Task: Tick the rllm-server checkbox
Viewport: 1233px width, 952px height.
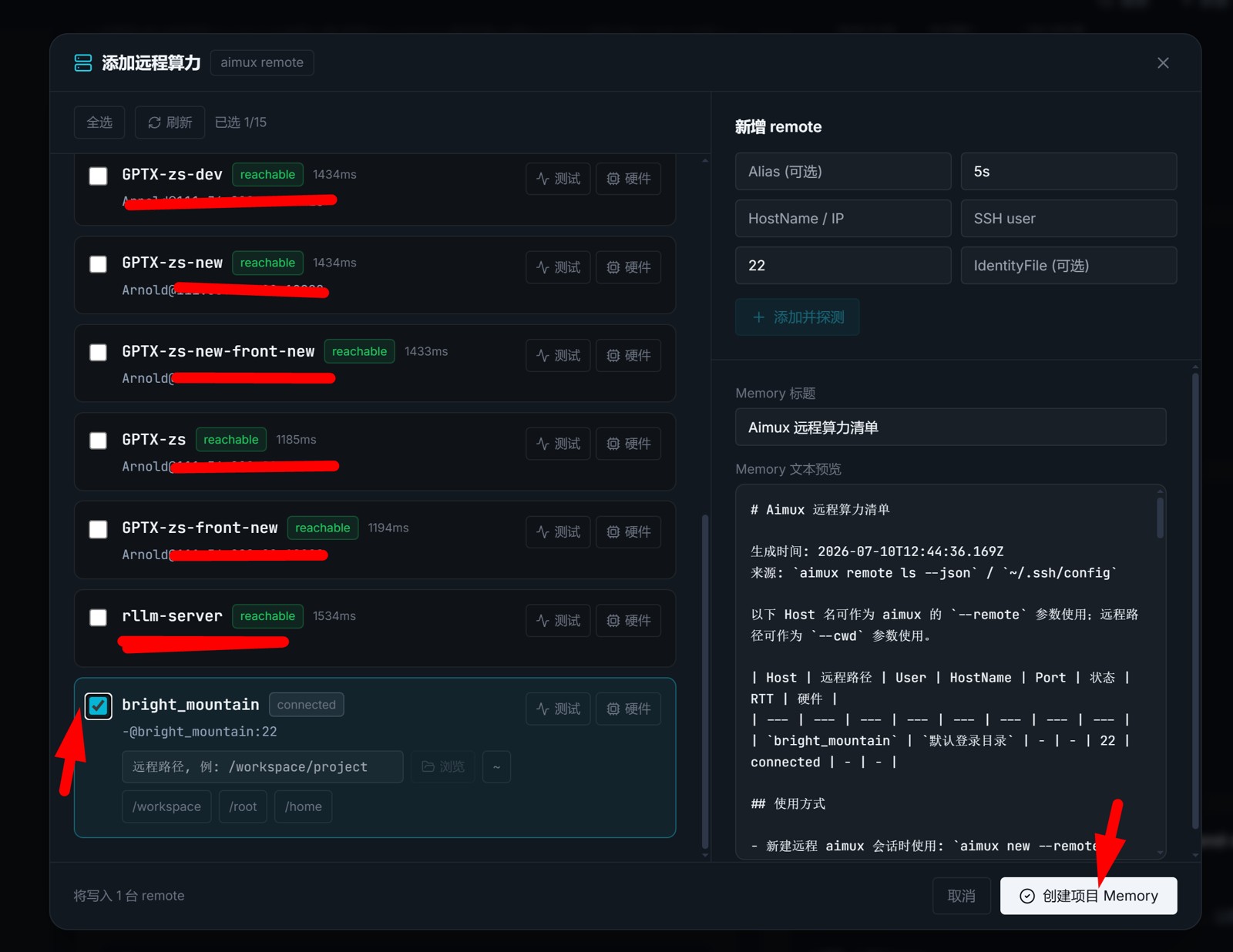Action: (x=98, y=618)
